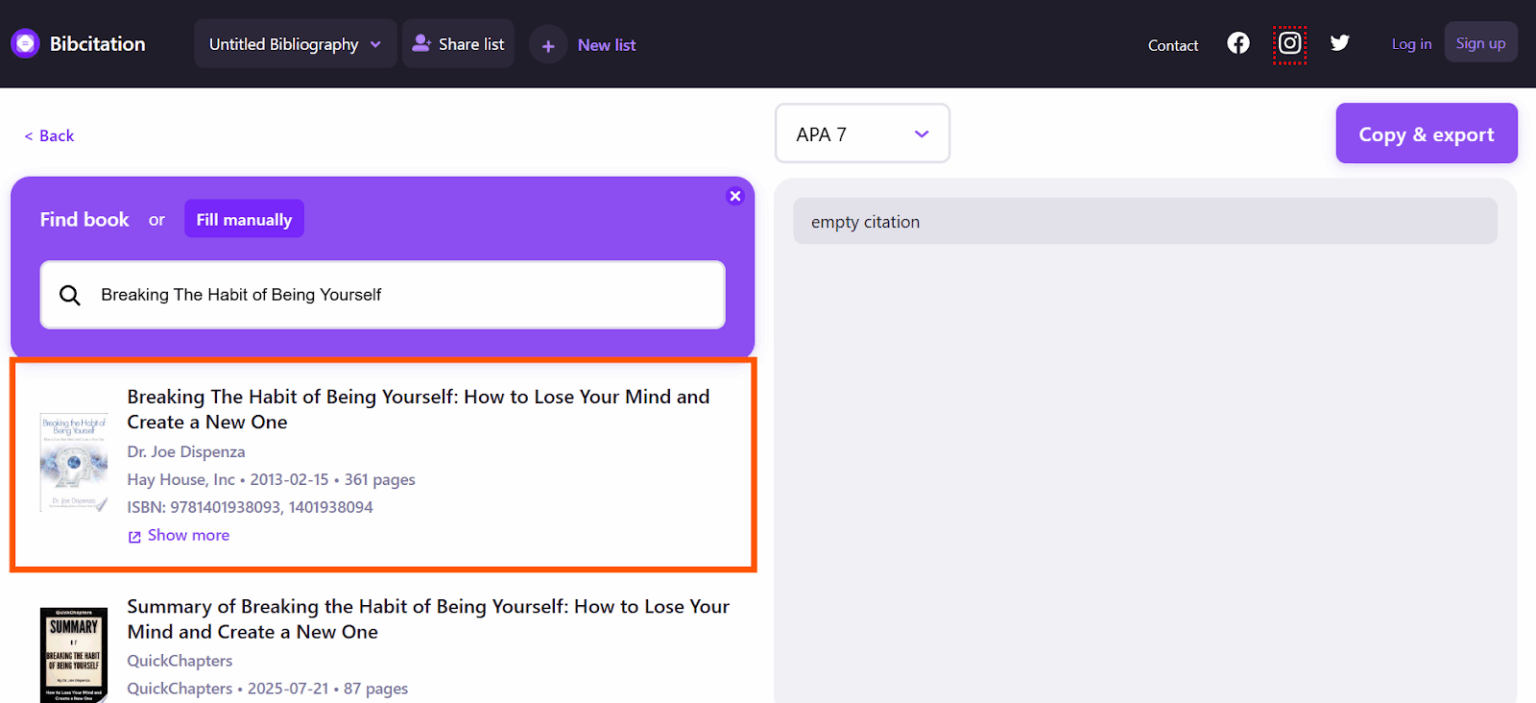Switch to Fill manually mode

coord(244,219)
